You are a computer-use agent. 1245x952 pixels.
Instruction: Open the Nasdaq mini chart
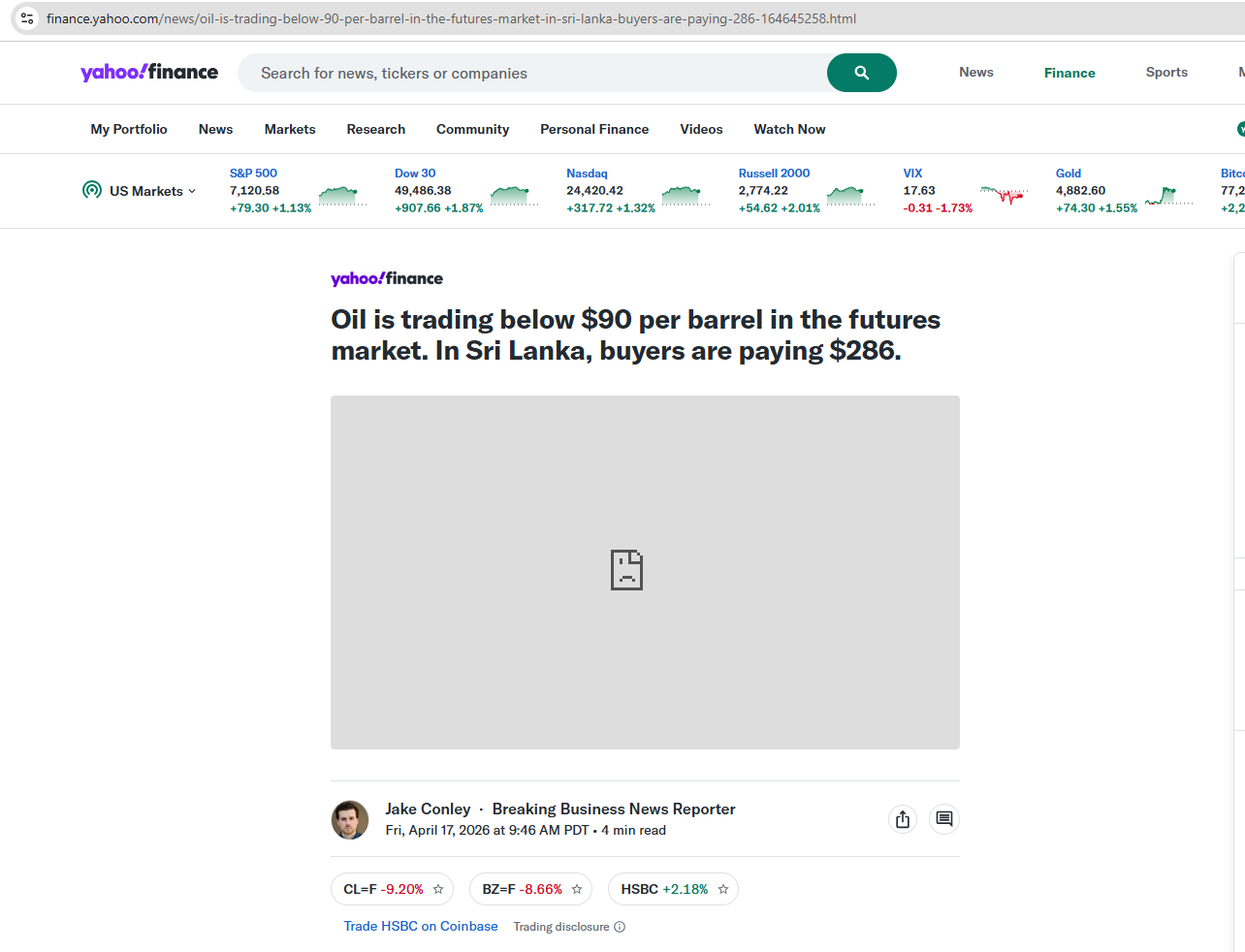tap(686, 196)
